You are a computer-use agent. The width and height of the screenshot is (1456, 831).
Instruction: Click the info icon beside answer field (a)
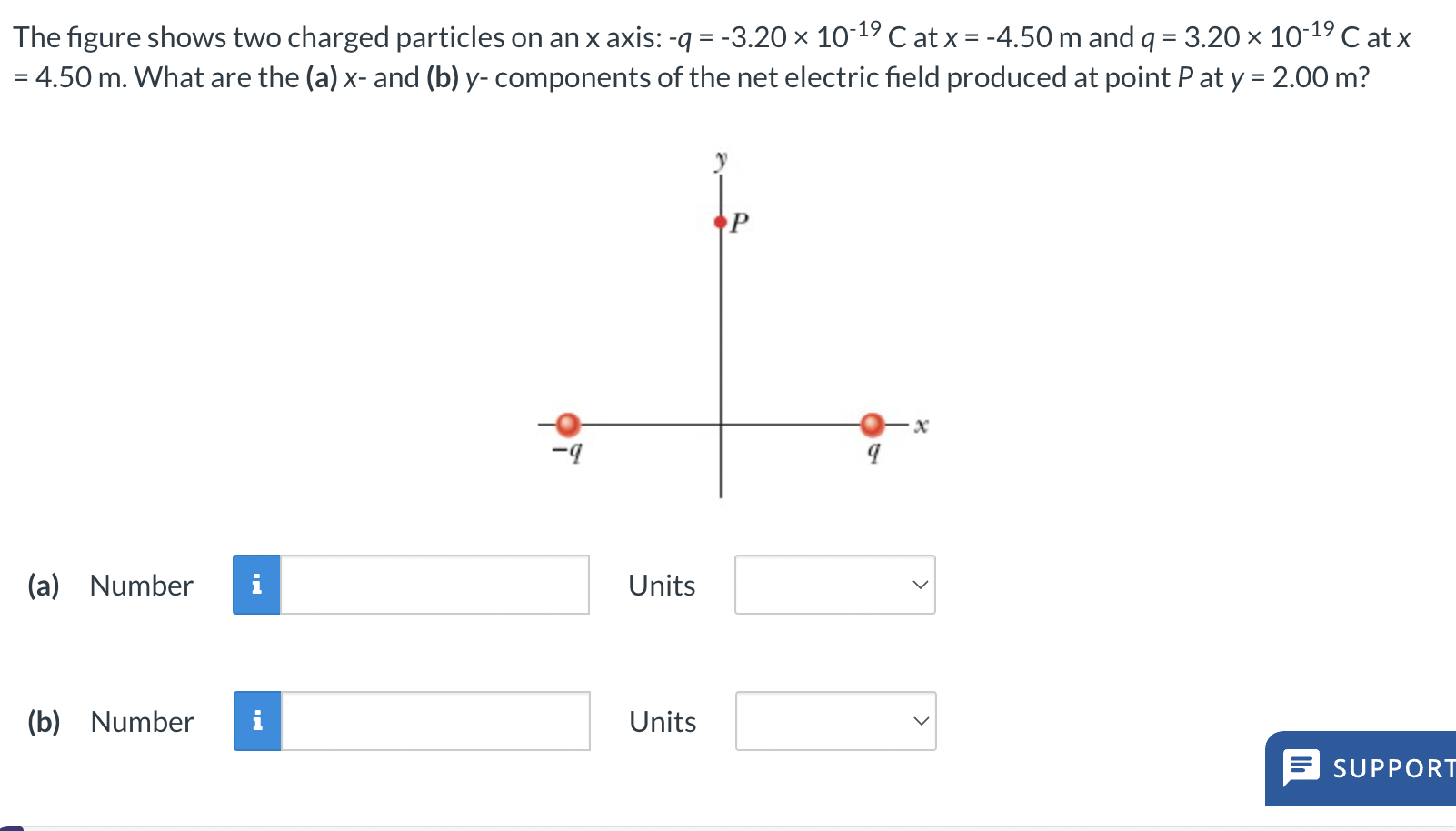[258, 585]
